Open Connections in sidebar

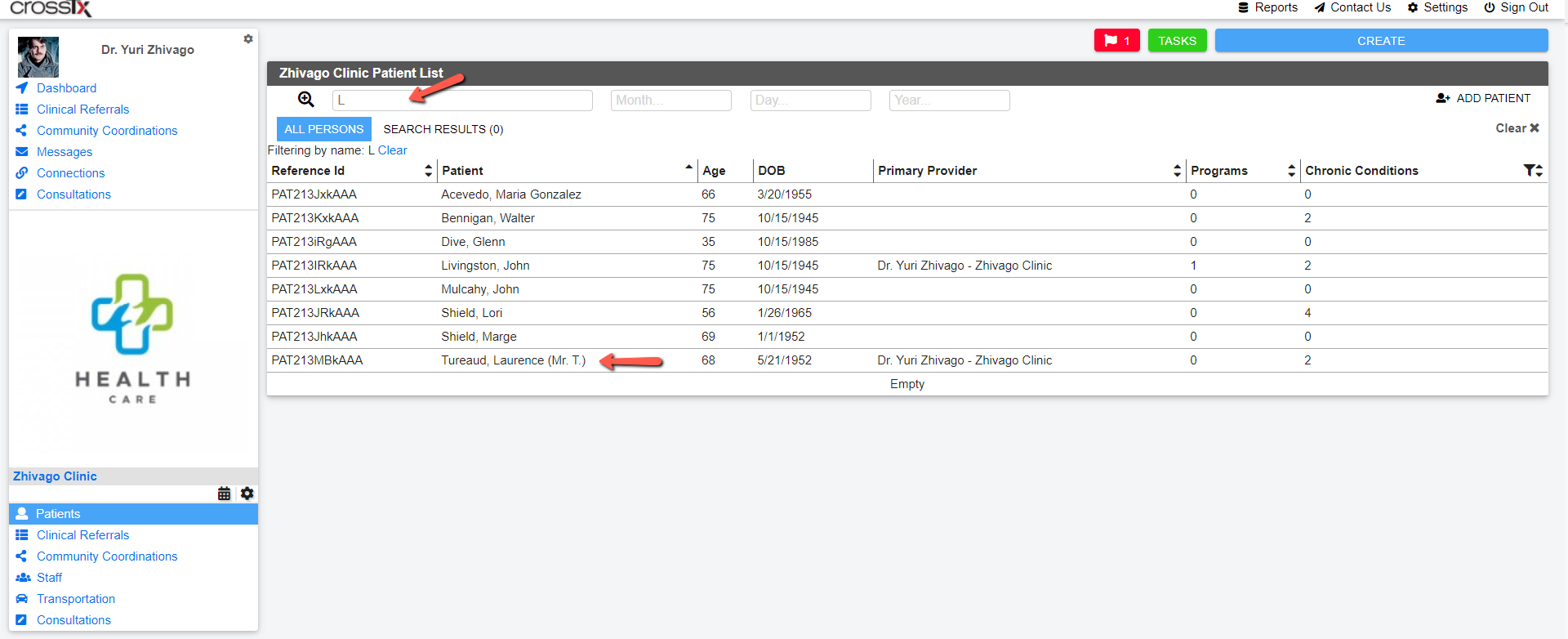(70, 173)
